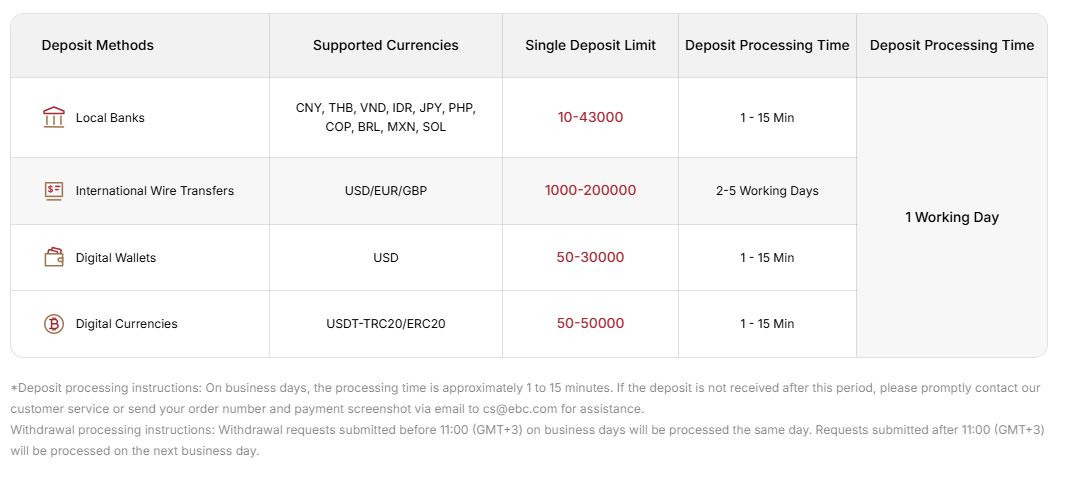Click the Local Banks bank icon
The width and height of the screenshot is (1065, 488).
(53, 117)
